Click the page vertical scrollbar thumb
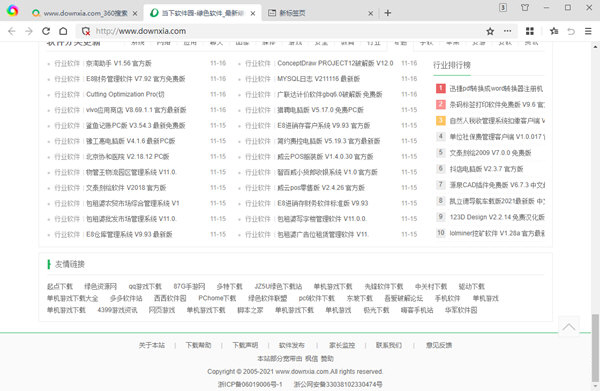Screen dimensions: 600x391 [595, 347]
